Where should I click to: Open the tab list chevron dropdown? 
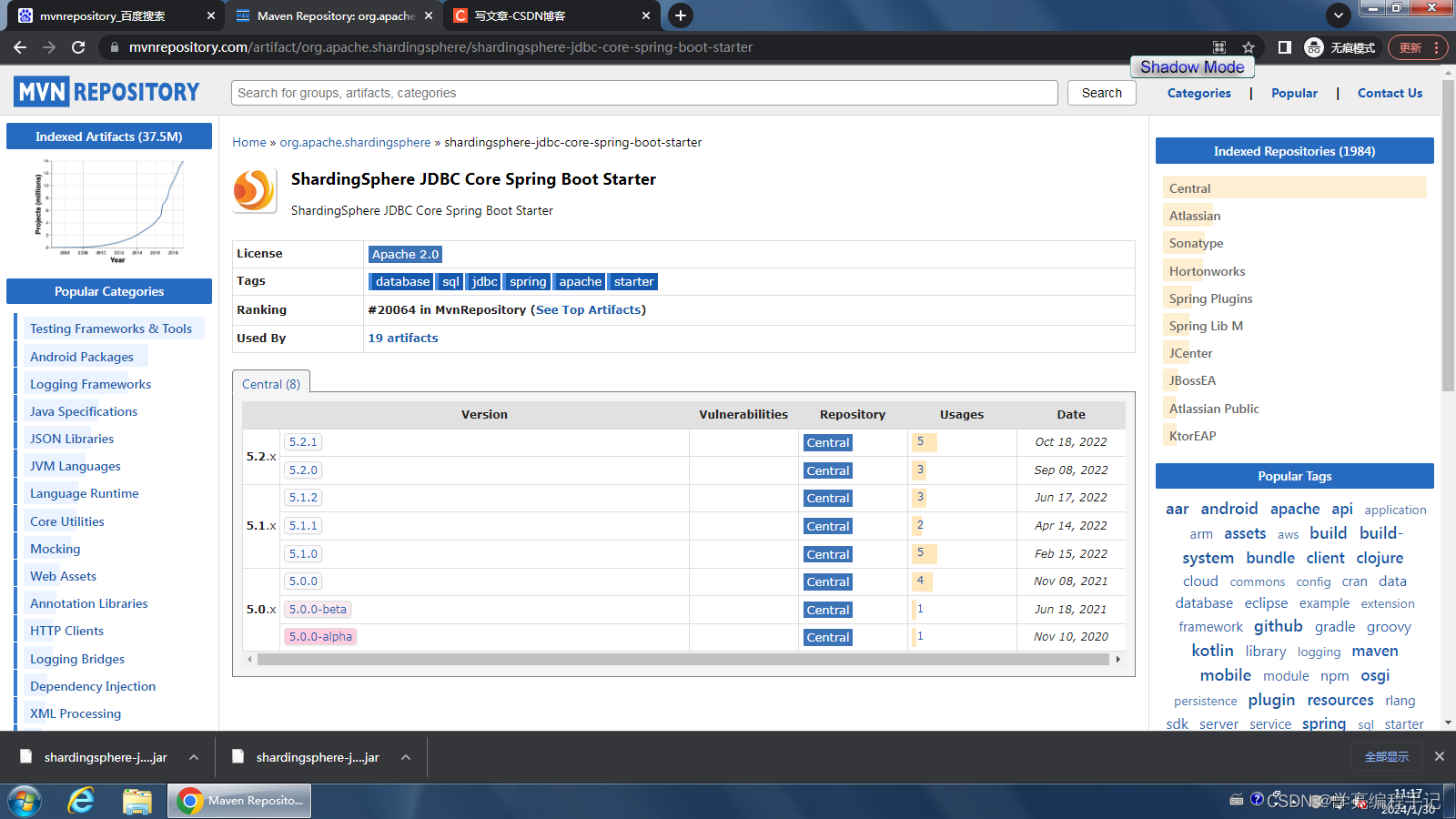pyautogui.click(x=1338, y=15)
